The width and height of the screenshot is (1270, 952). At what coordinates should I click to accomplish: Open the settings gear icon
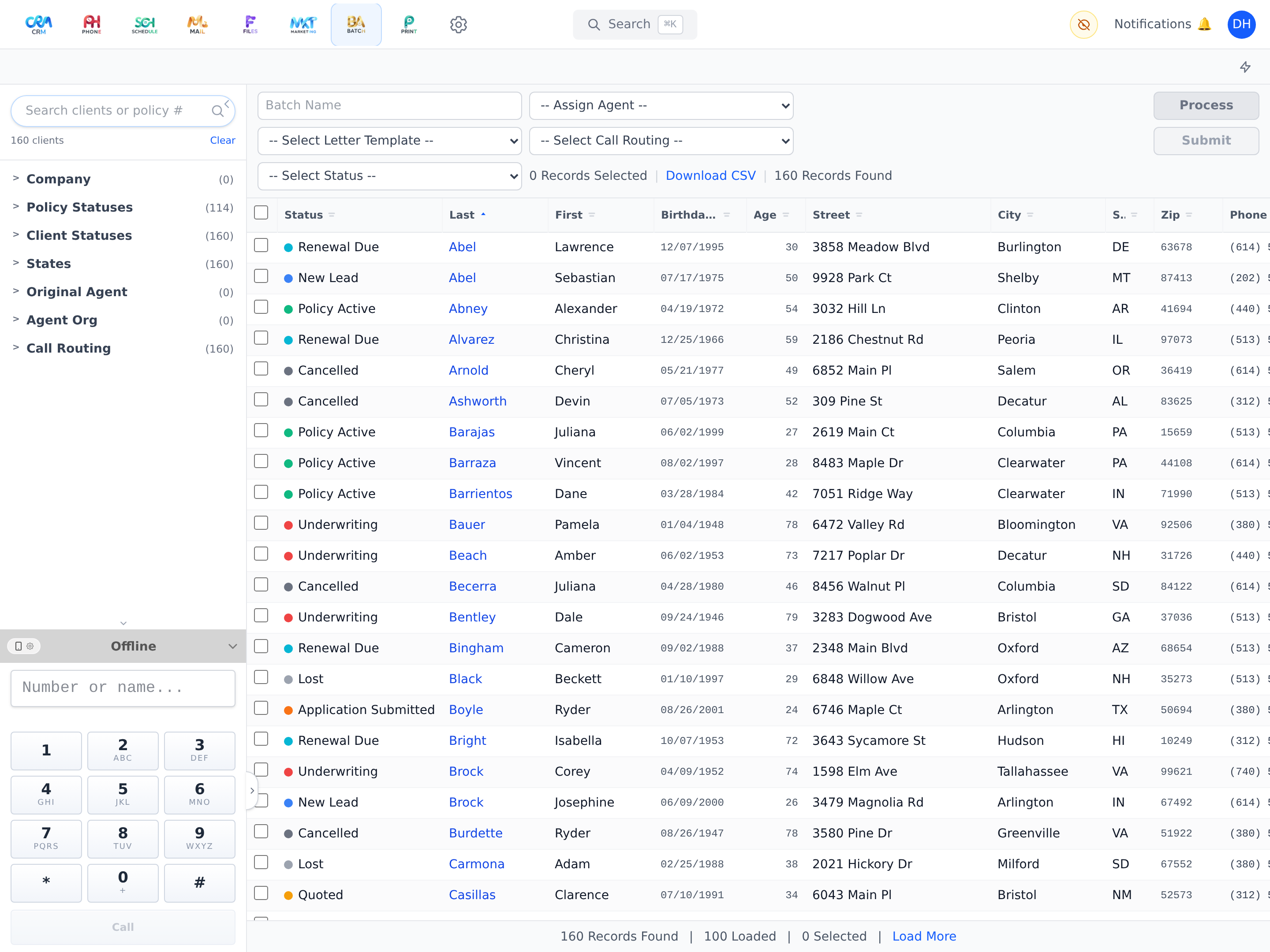pos(458,25)
